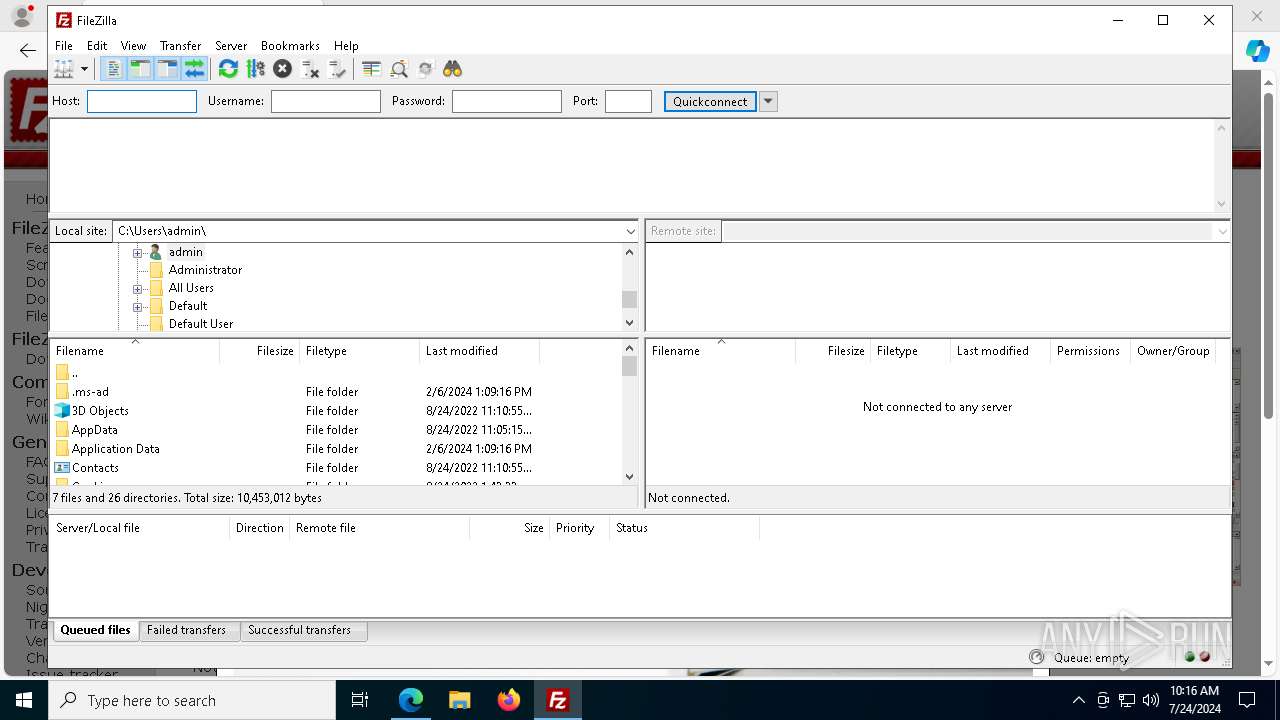Open Windows Start menu

tap(24, 700)
